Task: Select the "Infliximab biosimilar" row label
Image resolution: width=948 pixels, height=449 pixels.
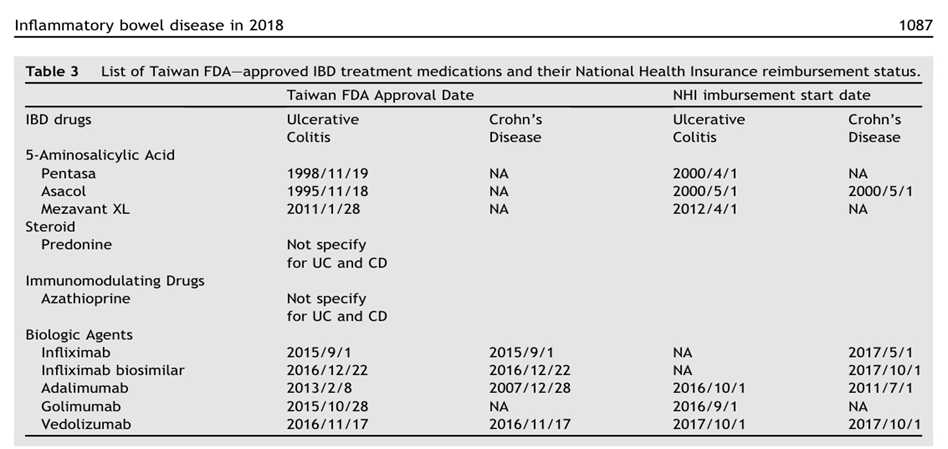Action: click(112, 371)
